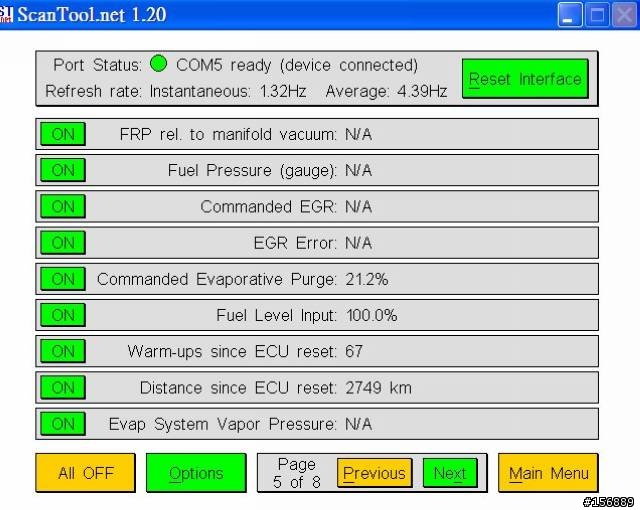Click the 21.2% evaporative purge value
The image size is (640, 510).
coord(367,279)
